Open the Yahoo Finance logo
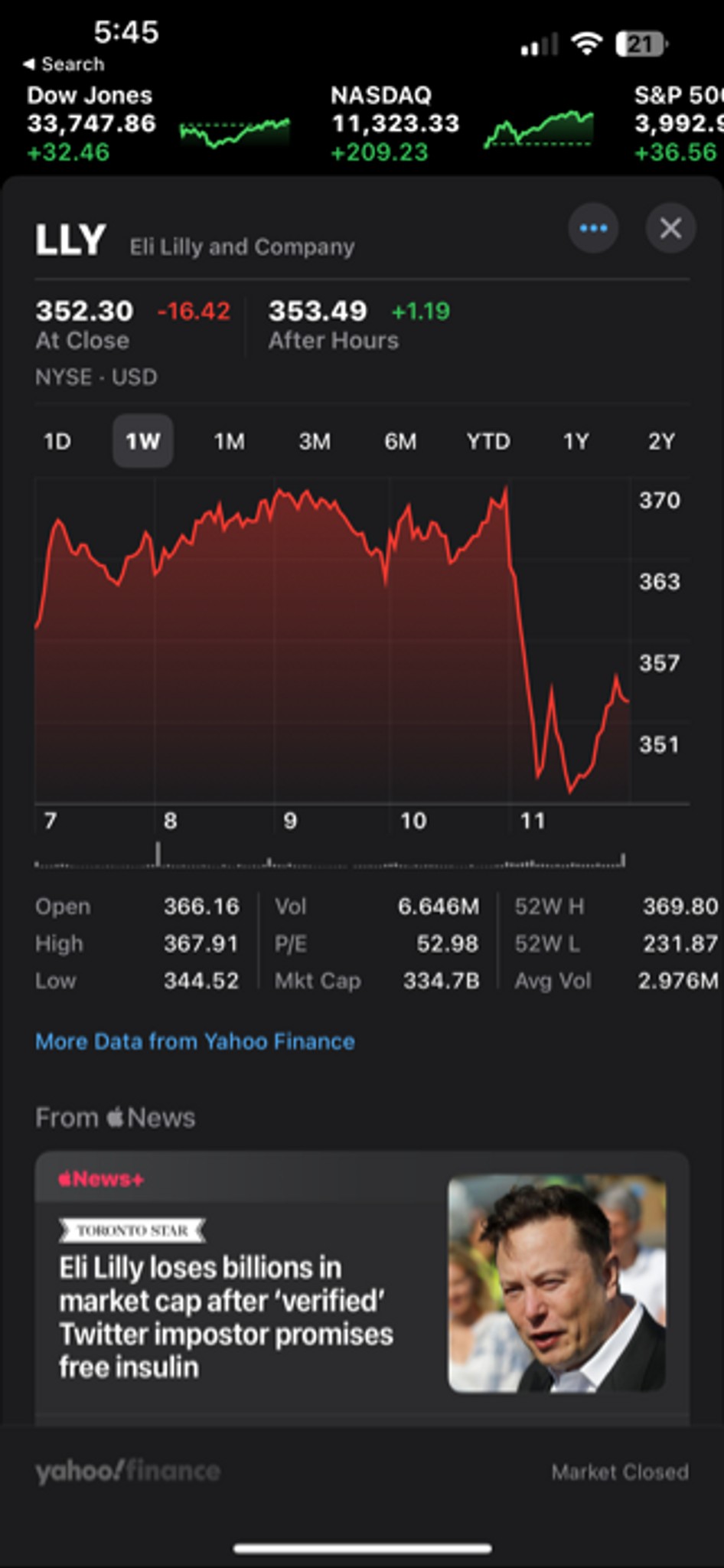The width and height of the screenshot is (724, 1568). point(128,1471)
